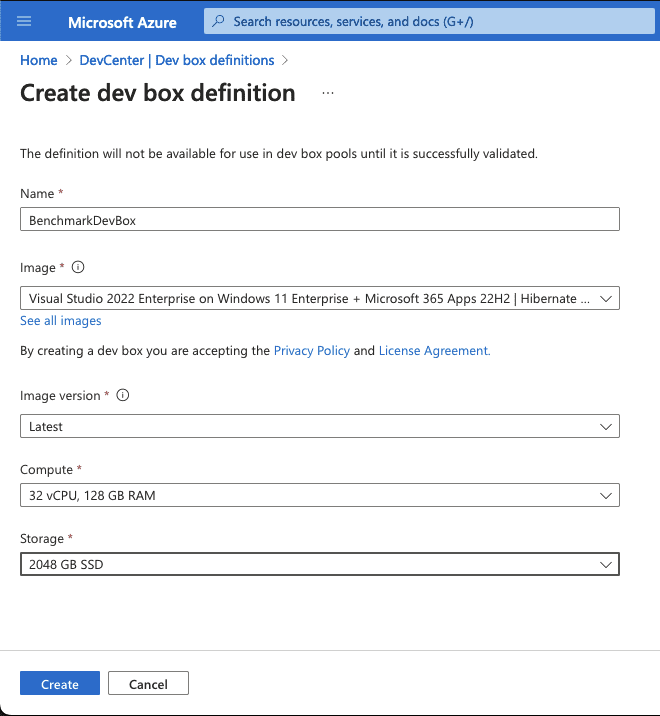Click the Name field containing BenchmarkDevBox
660x716 pixels.
coord(319,220)
